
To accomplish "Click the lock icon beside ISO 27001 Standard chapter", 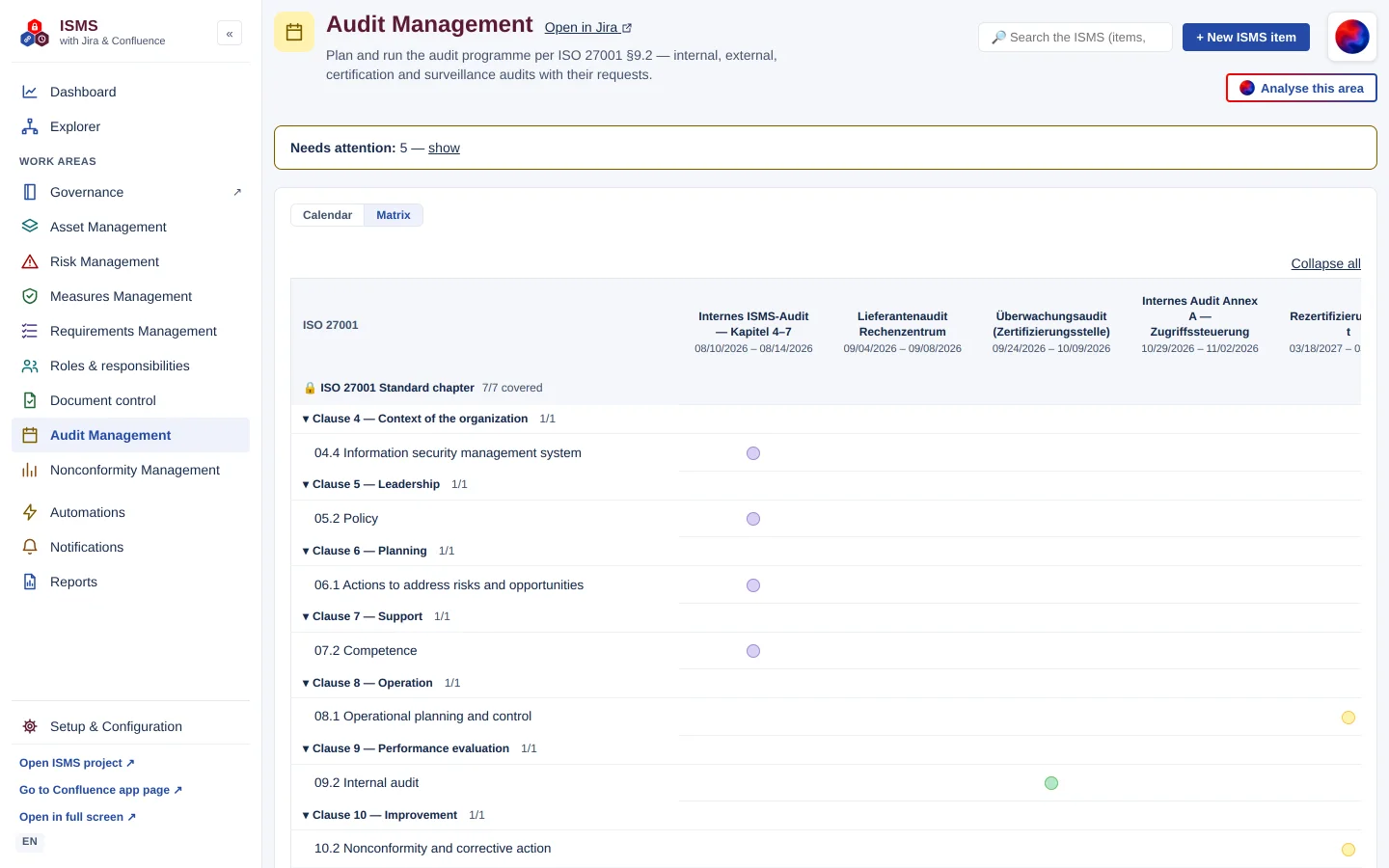I will [310, 388].
